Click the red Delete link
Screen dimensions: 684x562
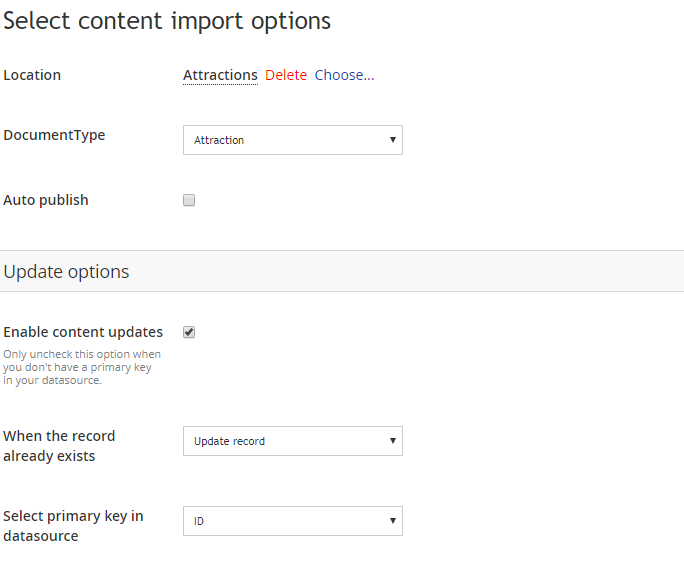pos(286,75)
